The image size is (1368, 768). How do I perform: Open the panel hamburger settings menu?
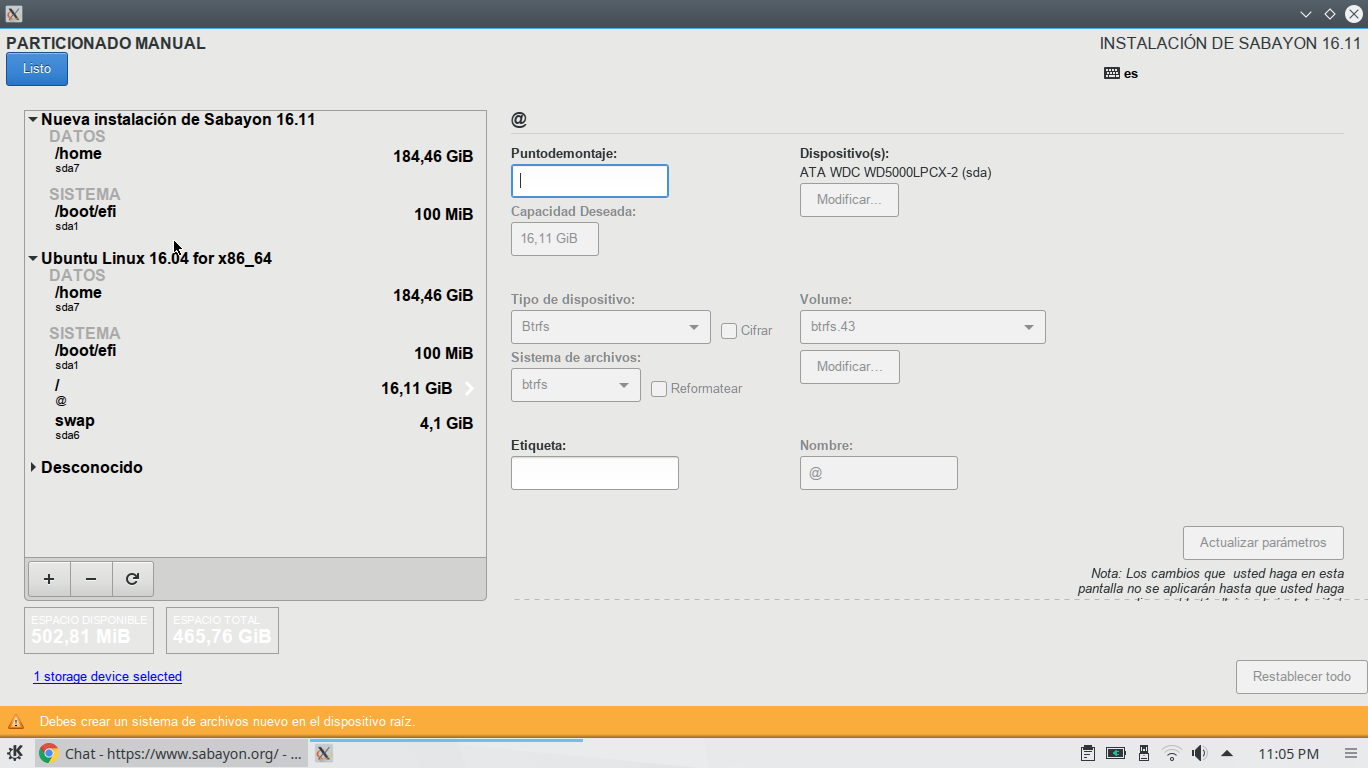1350,754
